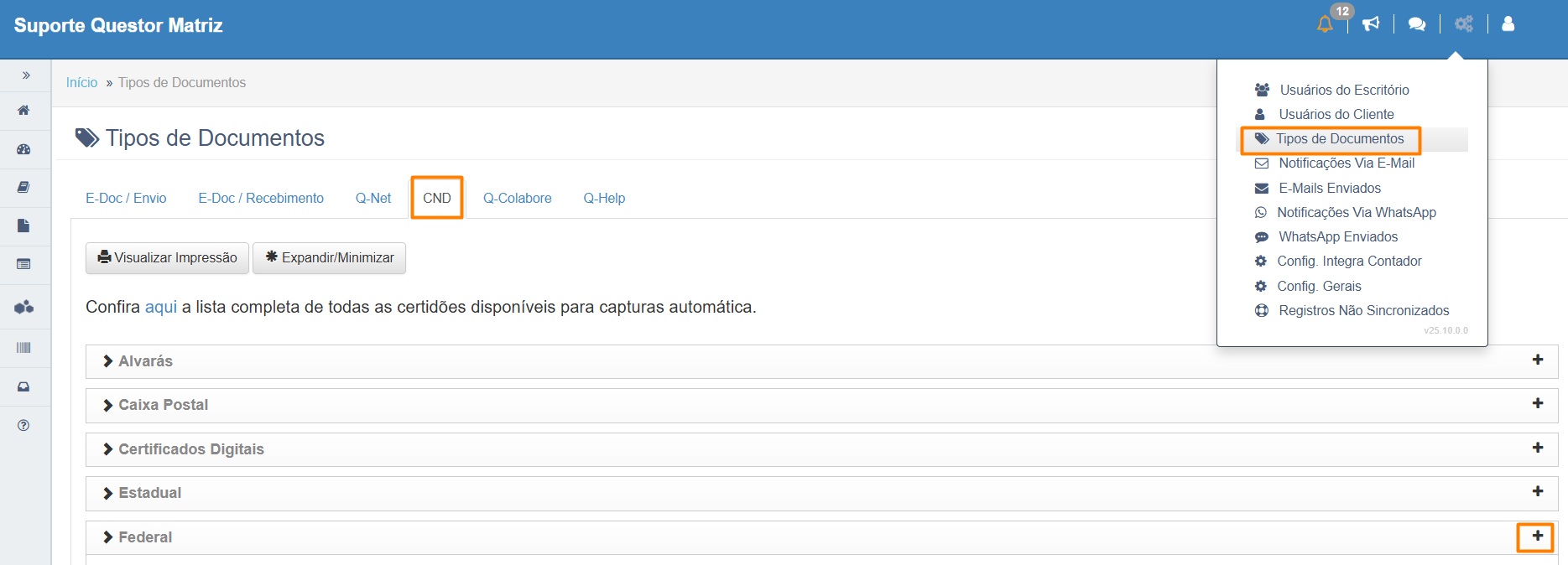Open the notifications bell icon
The image size is (1568, 565).
tap(1325, 24)
